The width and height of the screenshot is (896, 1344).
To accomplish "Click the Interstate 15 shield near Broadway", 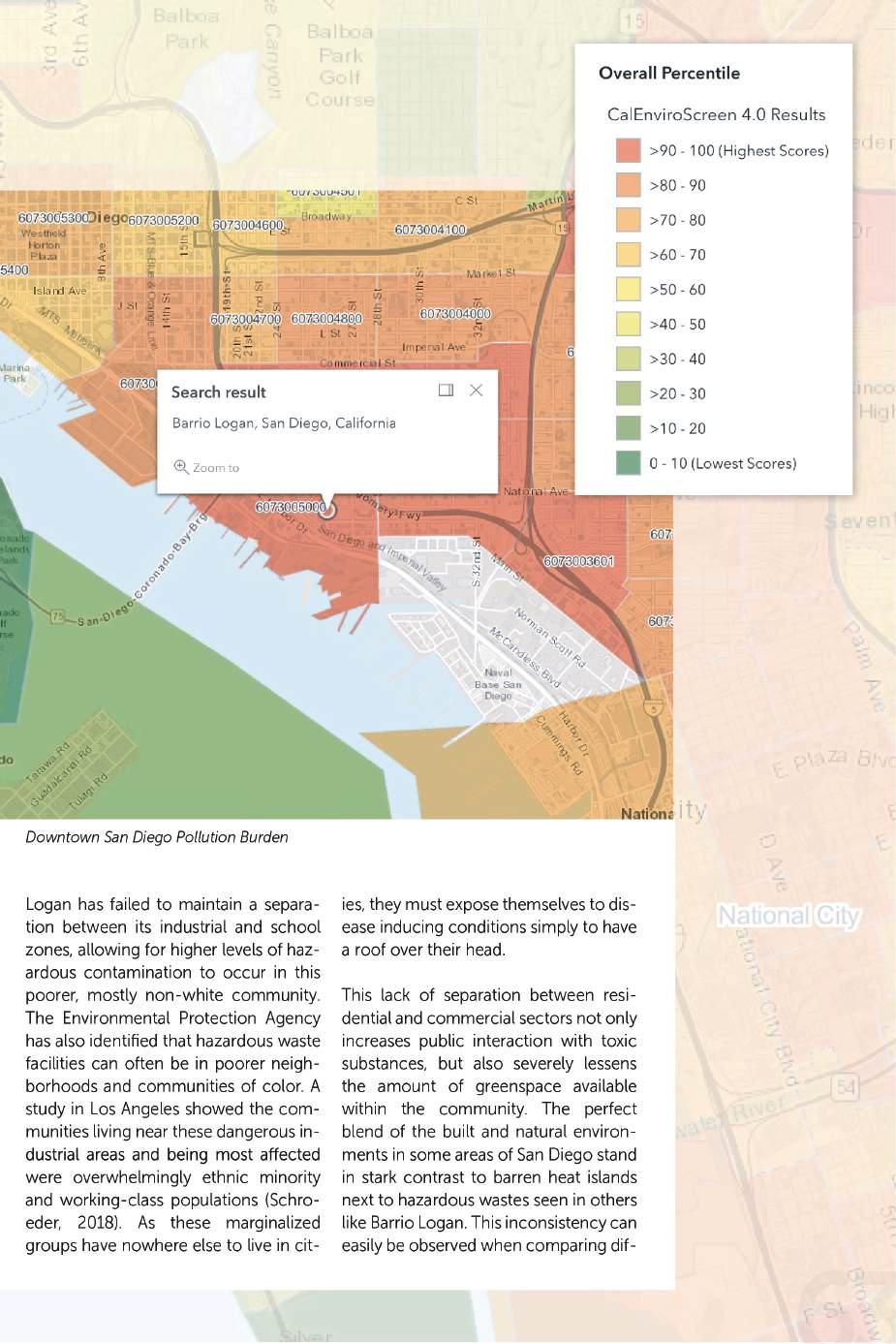I will [x=563, y=228].
